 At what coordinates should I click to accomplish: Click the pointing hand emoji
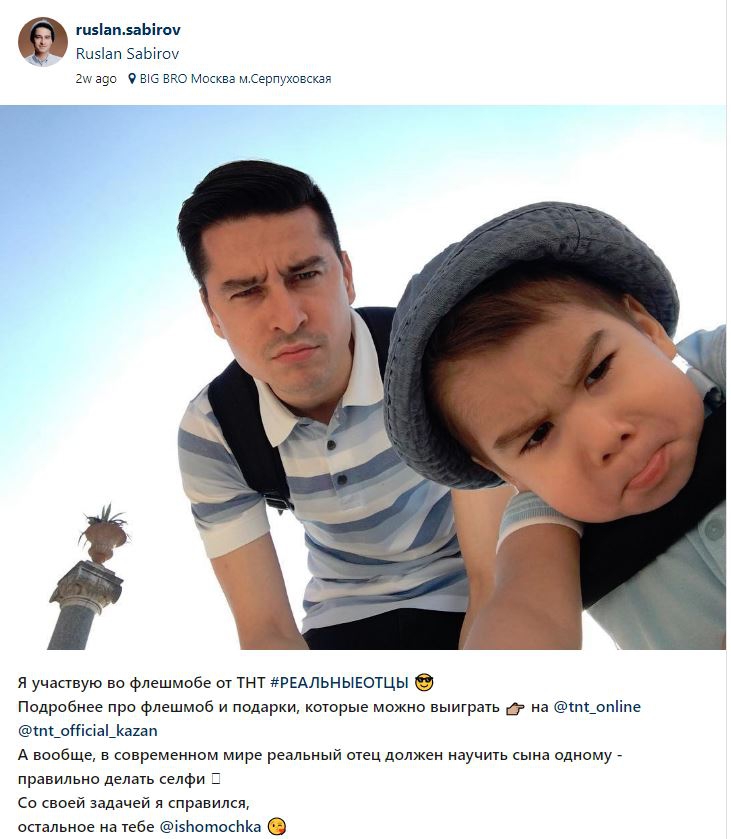pyautogui.click(x=515, y=708)
